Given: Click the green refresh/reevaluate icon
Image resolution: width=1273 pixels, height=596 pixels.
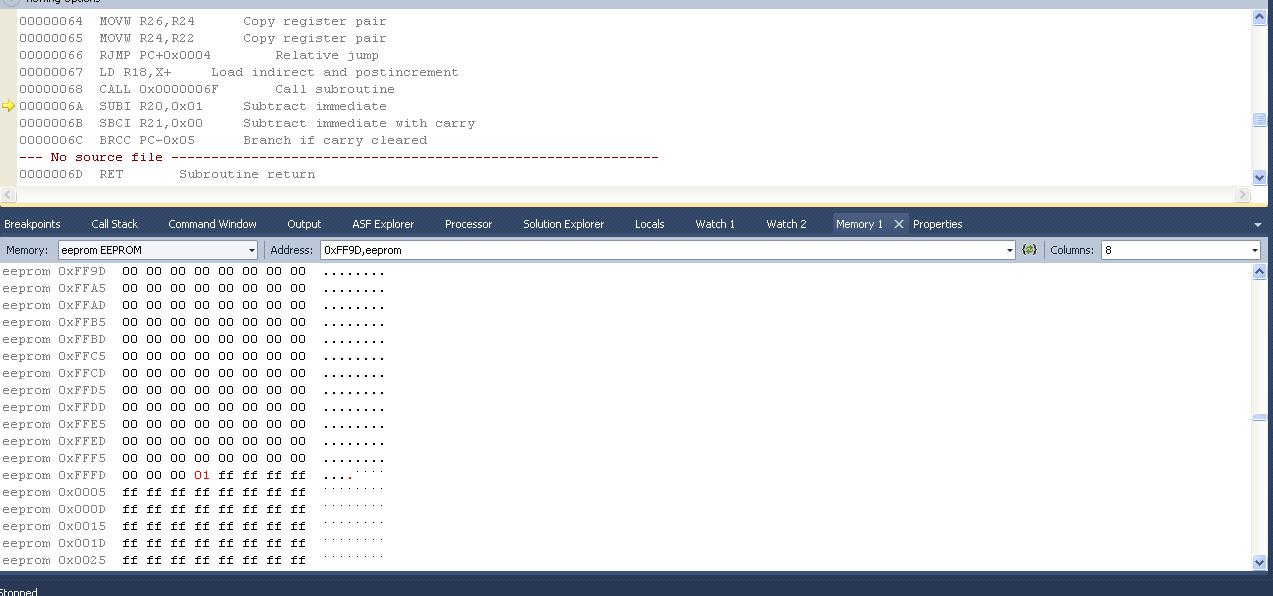Looking at the screenshot, I should pos(1029,250).
